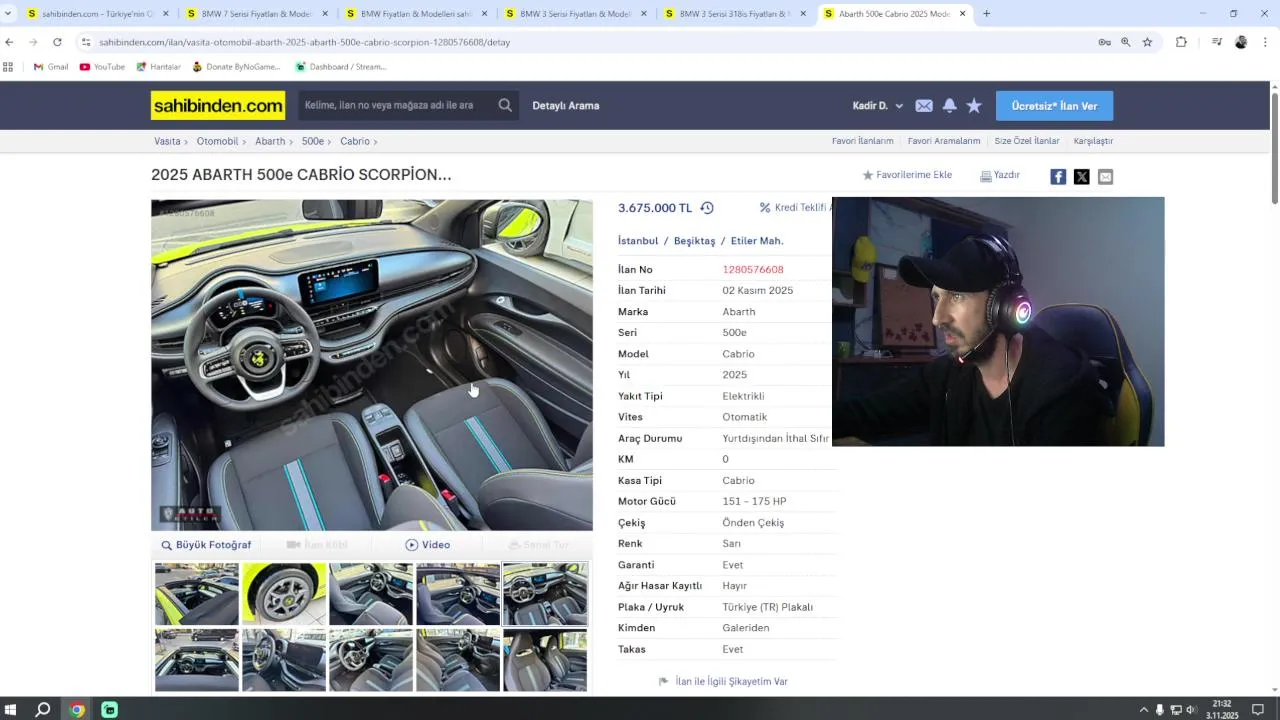
Task: Open Size Özel İlanlar link
Action: pos(1027,141)
